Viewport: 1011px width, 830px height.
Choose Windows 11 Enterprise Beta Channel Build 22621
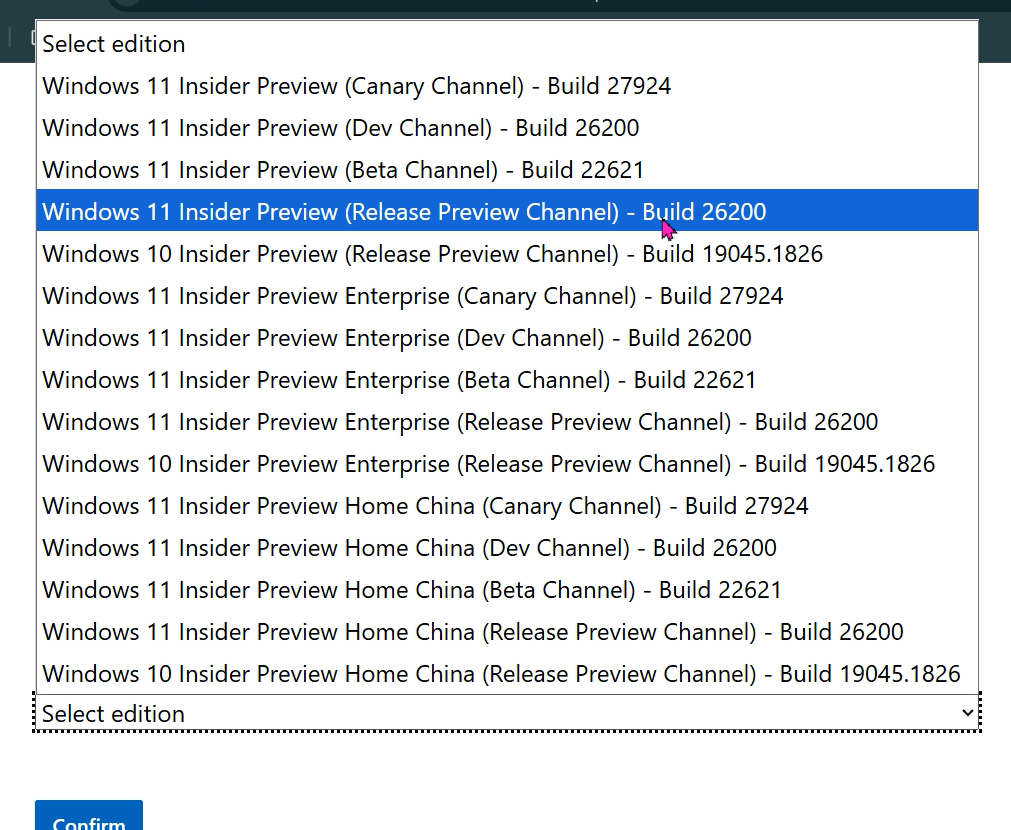(398, 380)
